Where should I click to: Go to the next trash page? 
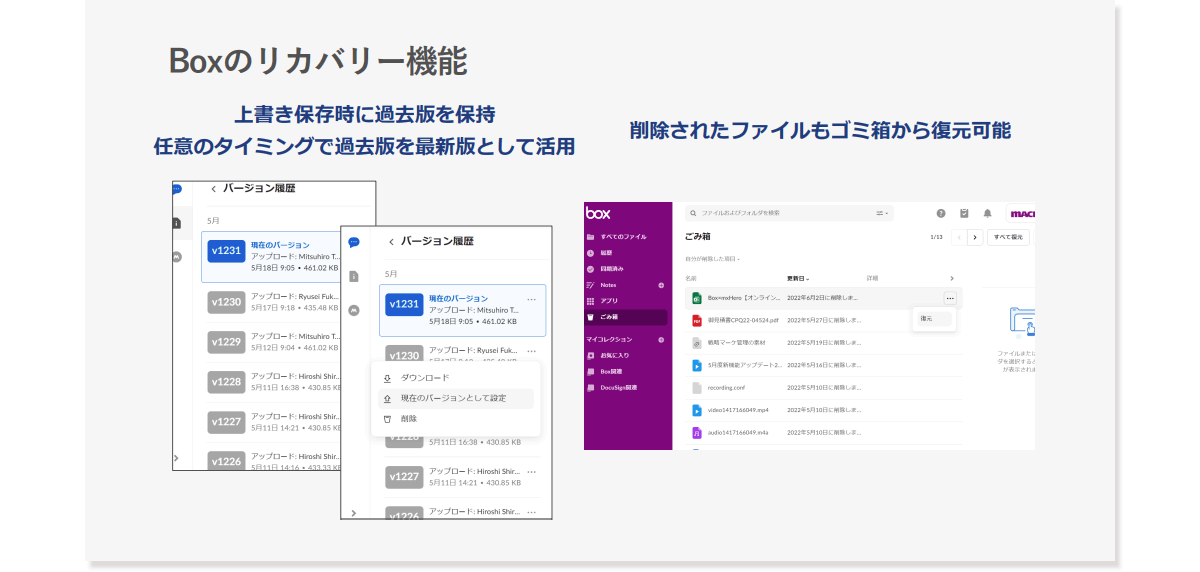click(975, 238)
